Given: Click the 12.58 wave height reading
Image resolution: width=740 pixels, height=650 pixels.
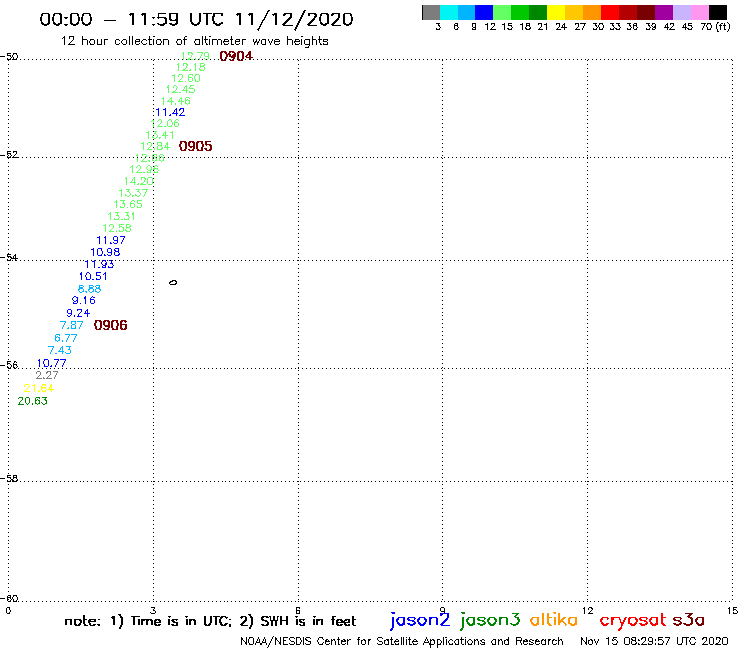Looking at the screenshot, I should pyautogui.click(x=117, y=228).
